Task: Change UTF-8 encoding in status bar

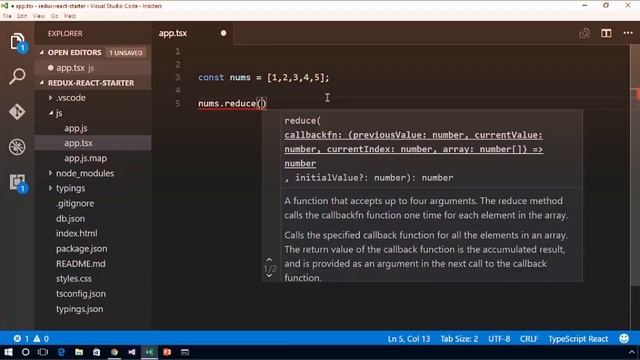Action: click(x=499, y=339)
